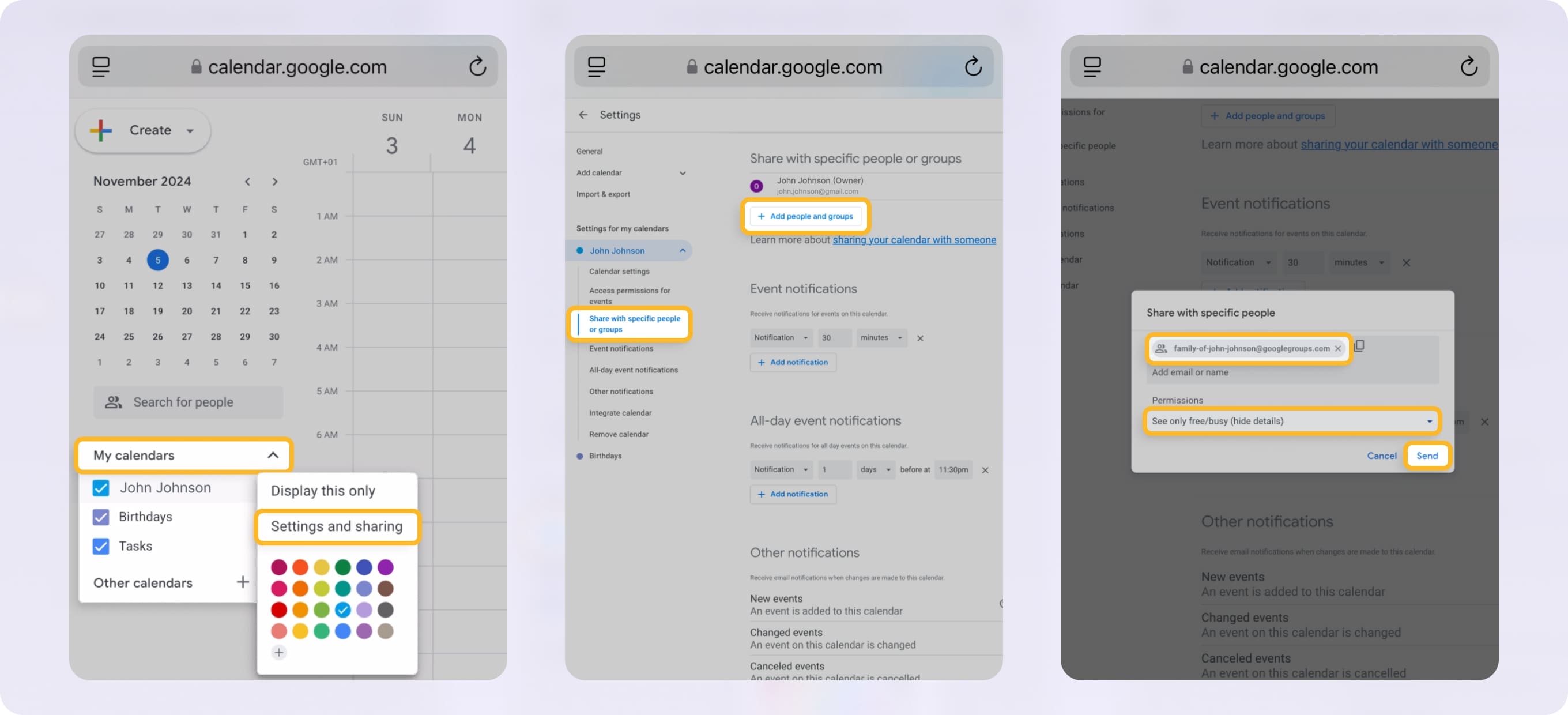Remove the all-day 11:30pm notification
The image size is (1568, 715).
[985, 469]
